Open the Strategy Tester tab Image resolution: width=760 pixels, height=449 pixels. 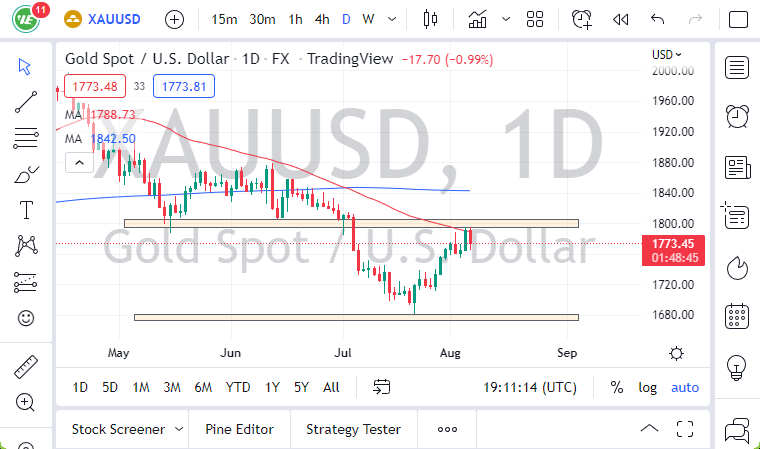tap(353, 429)
